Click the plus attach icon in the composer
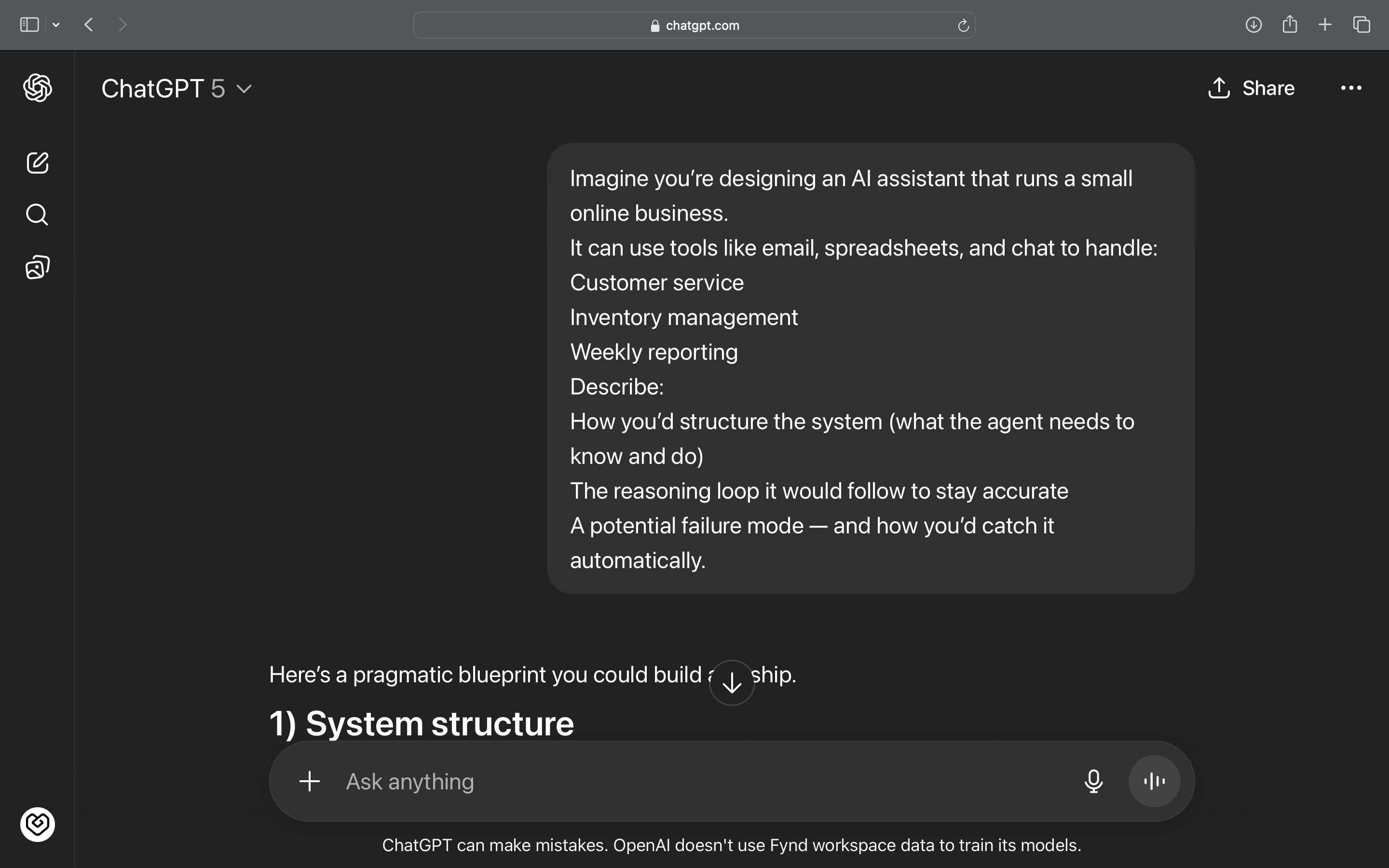The width and height of the screenshot is (1389, 868). point(309,781)
